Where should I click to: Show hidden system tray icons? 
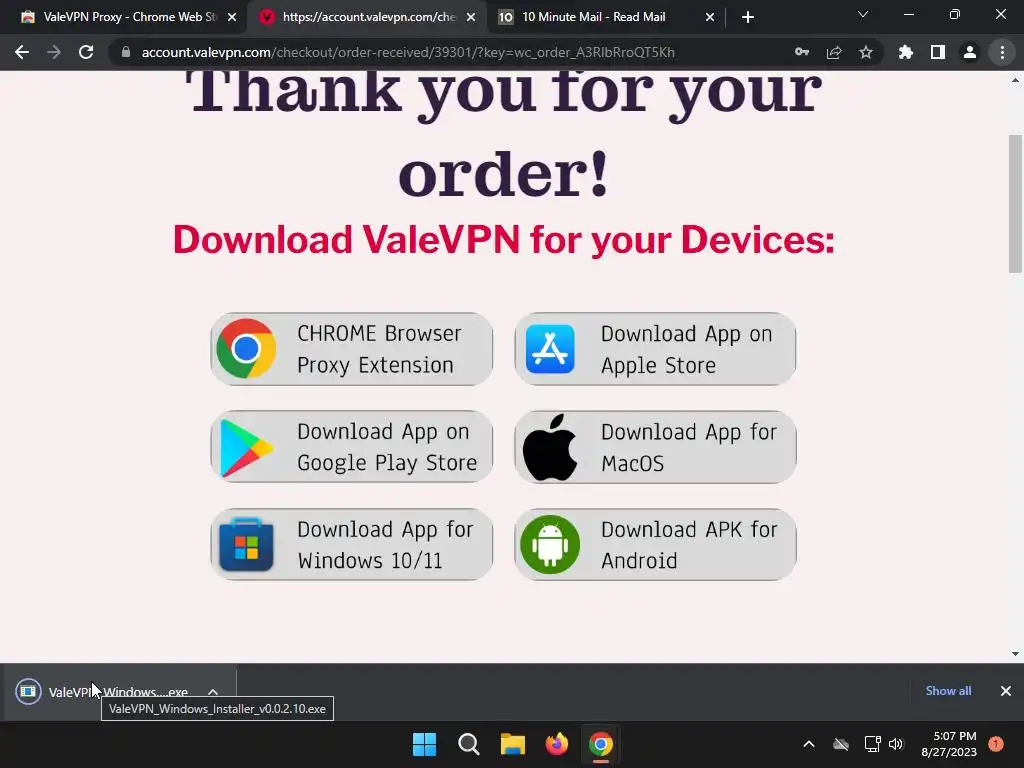(x=808, y=744)
